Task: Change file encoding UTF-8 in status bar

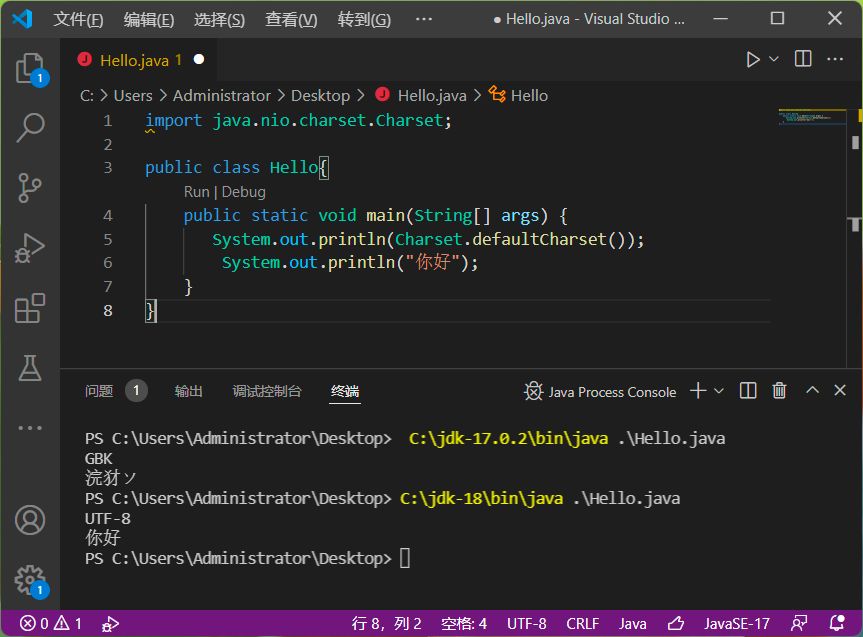Action: click(527, 624)
